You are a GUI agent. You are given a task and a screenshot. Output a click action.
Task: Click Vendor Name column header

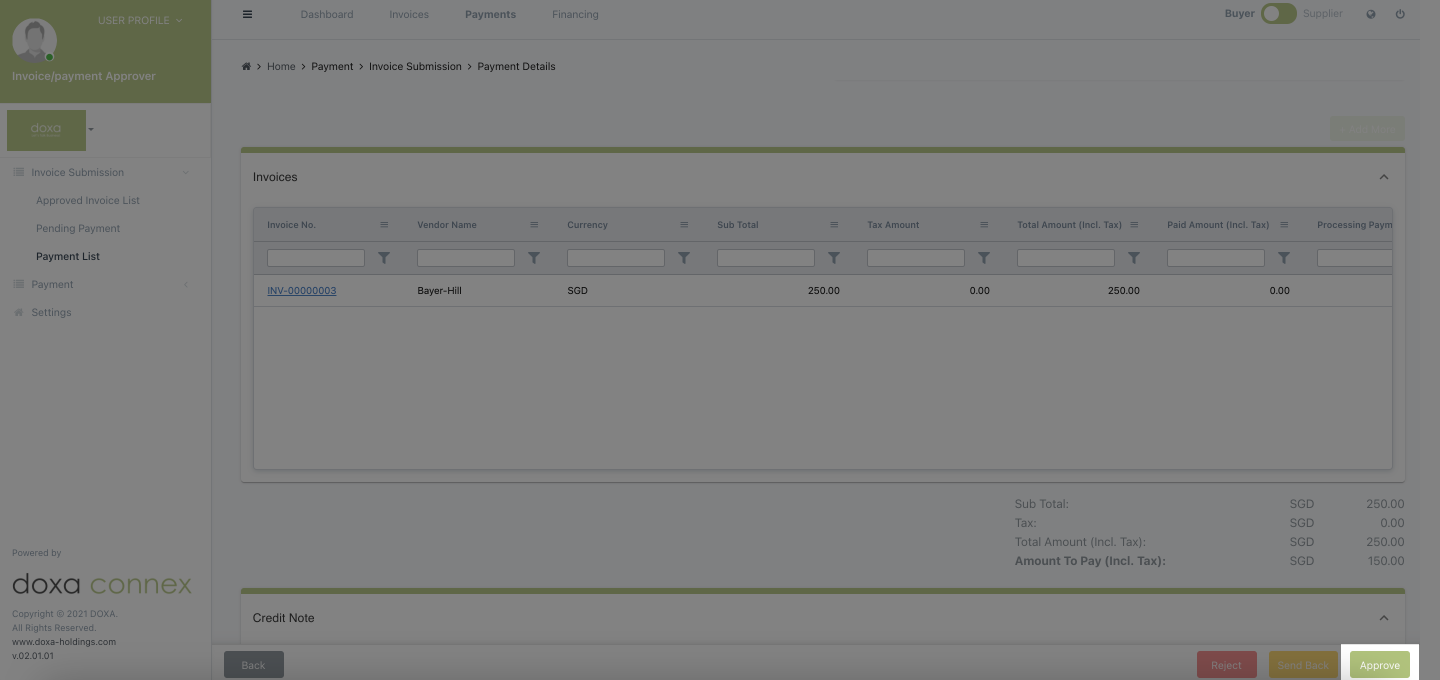[447, 225]
